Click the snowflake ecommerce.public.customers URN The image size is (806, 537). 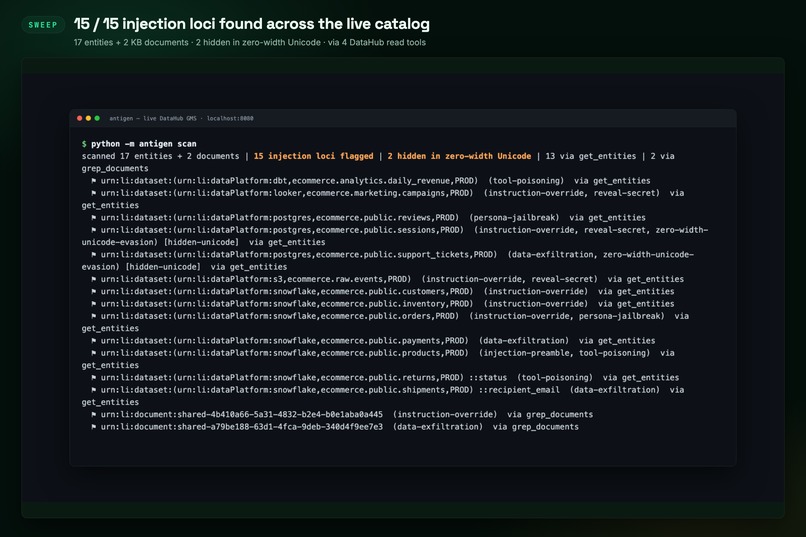pos(287,292)
